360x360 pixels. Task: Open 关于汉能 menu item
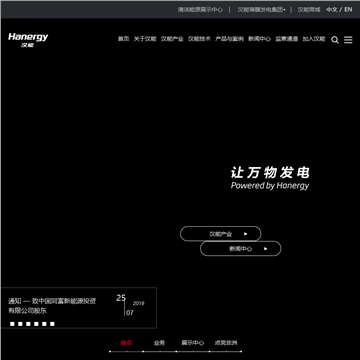point(145,39)
